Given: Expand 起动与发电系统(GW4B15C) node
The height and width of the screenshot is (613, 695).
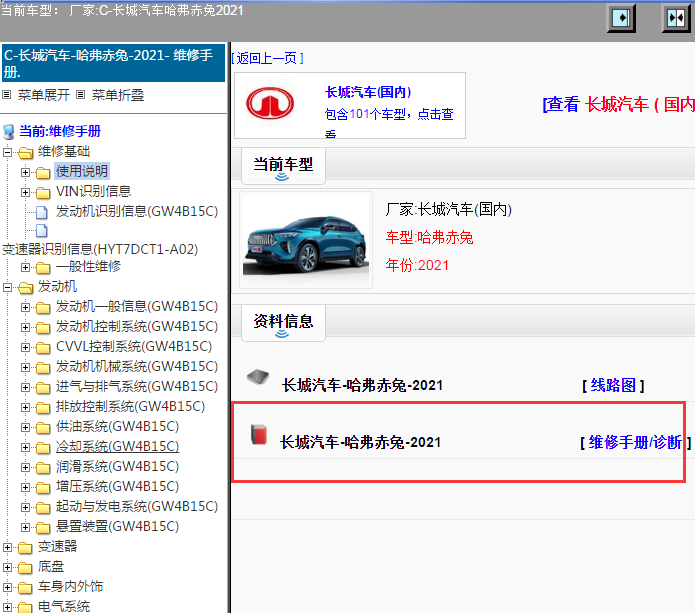Looking at the screenshot, I should [25, 507].
